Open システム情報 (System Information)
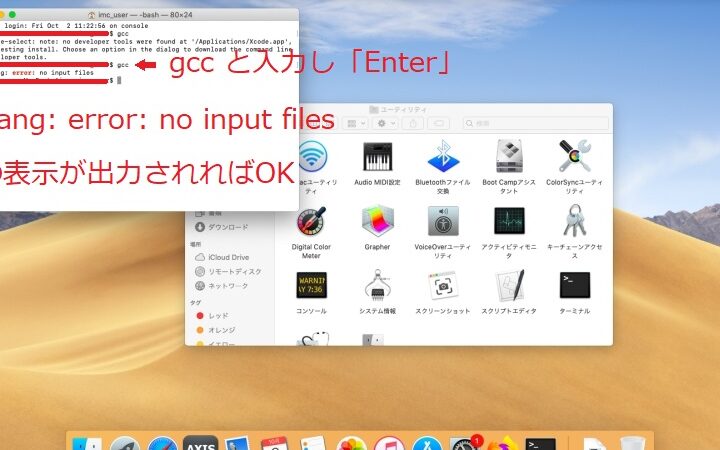Viewport: 720px width, 450px height. (377, 285)
